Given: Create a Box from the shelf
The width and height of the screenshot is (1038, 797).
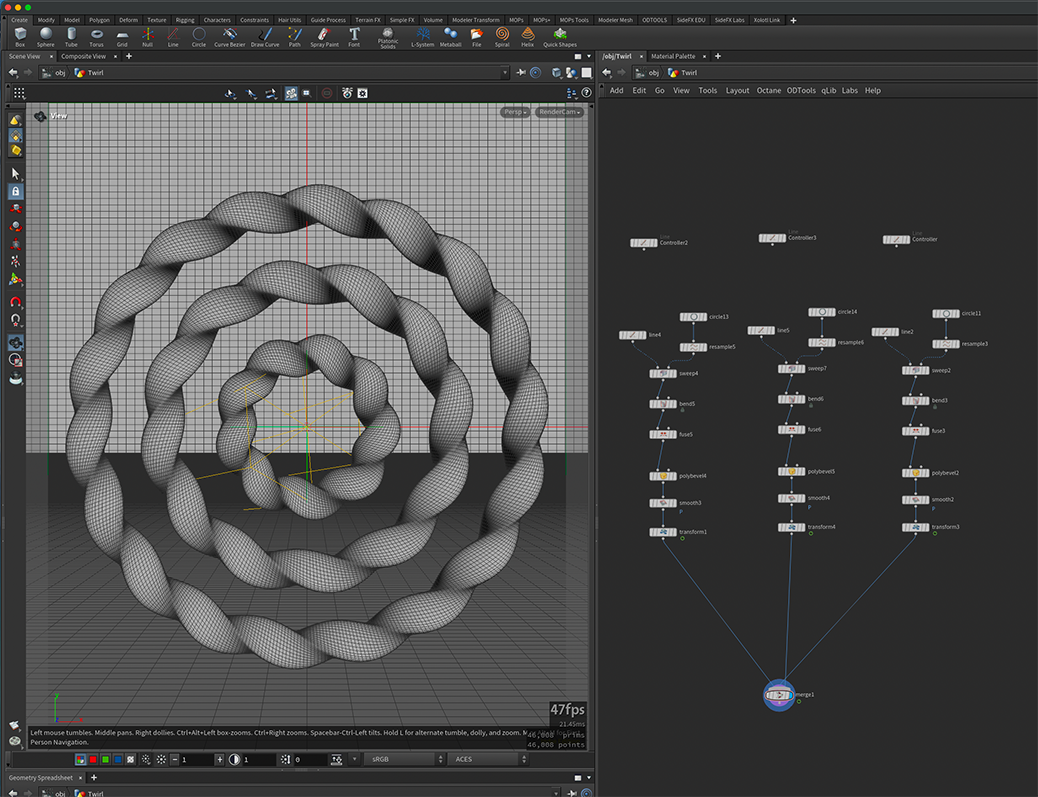Looking at the screenshot, I should pos(20,36).
